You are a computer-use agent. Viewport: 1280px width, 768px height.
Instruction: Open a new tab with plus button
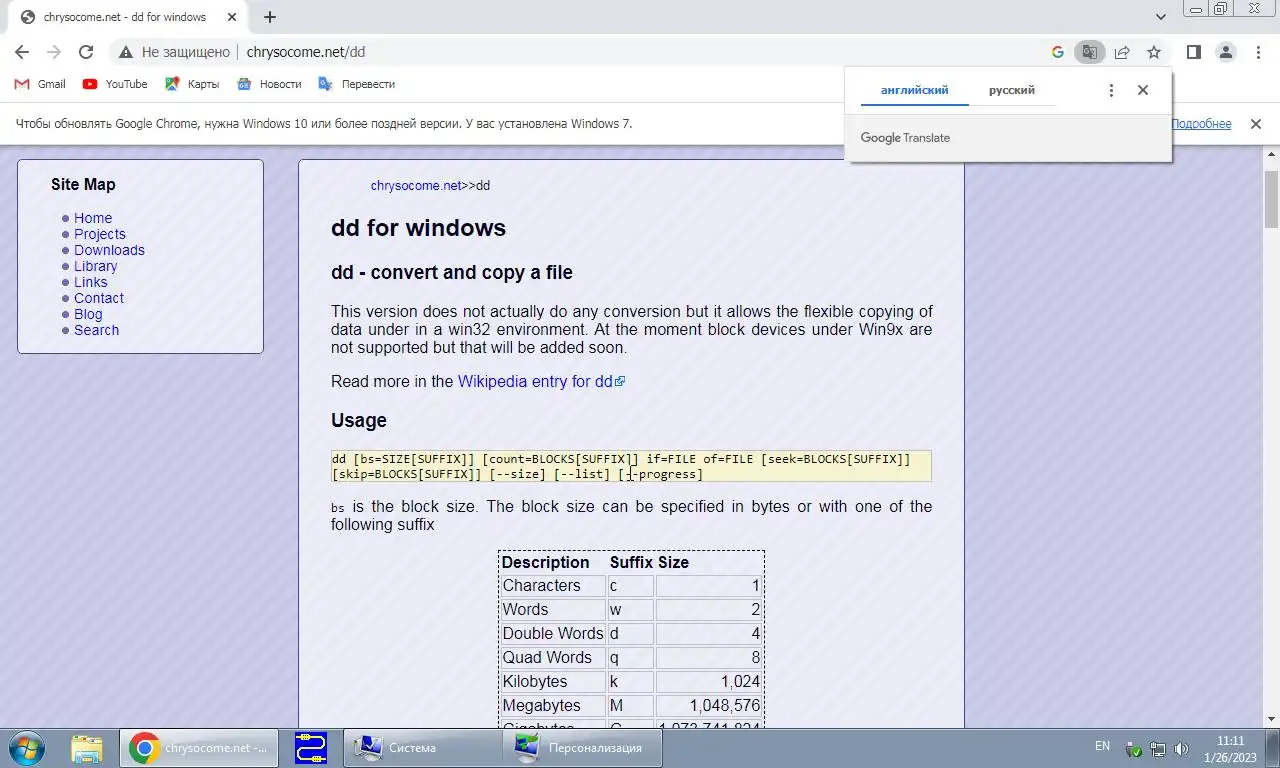click(270, 17)
